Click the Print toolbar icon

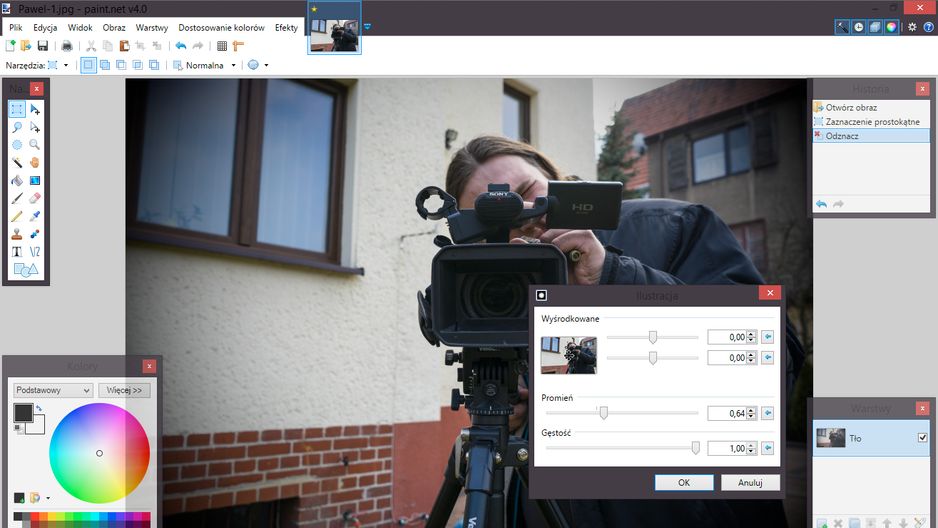pyautogui.click(x=67, y=46)
